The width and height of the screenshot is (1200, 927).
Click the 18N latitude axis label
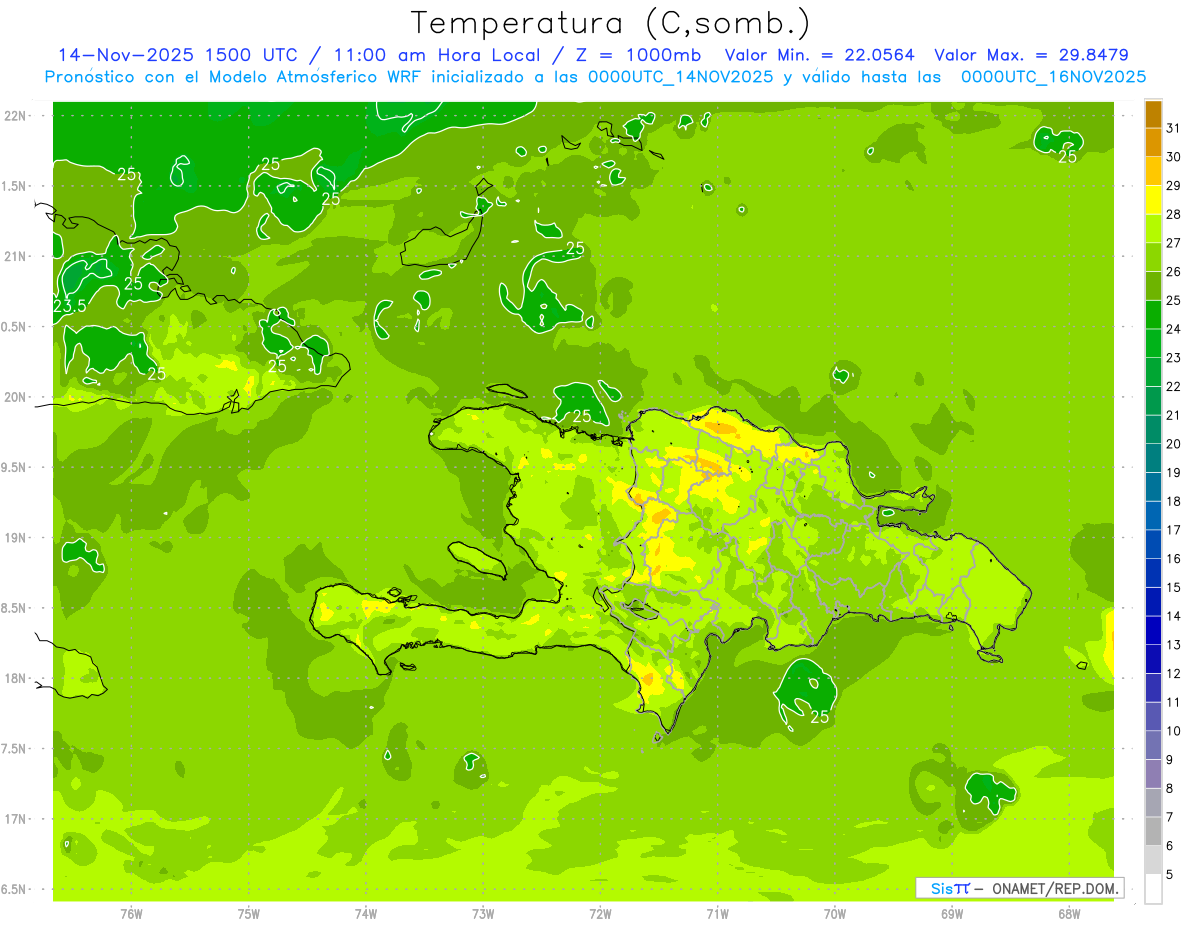click(15, 678)
